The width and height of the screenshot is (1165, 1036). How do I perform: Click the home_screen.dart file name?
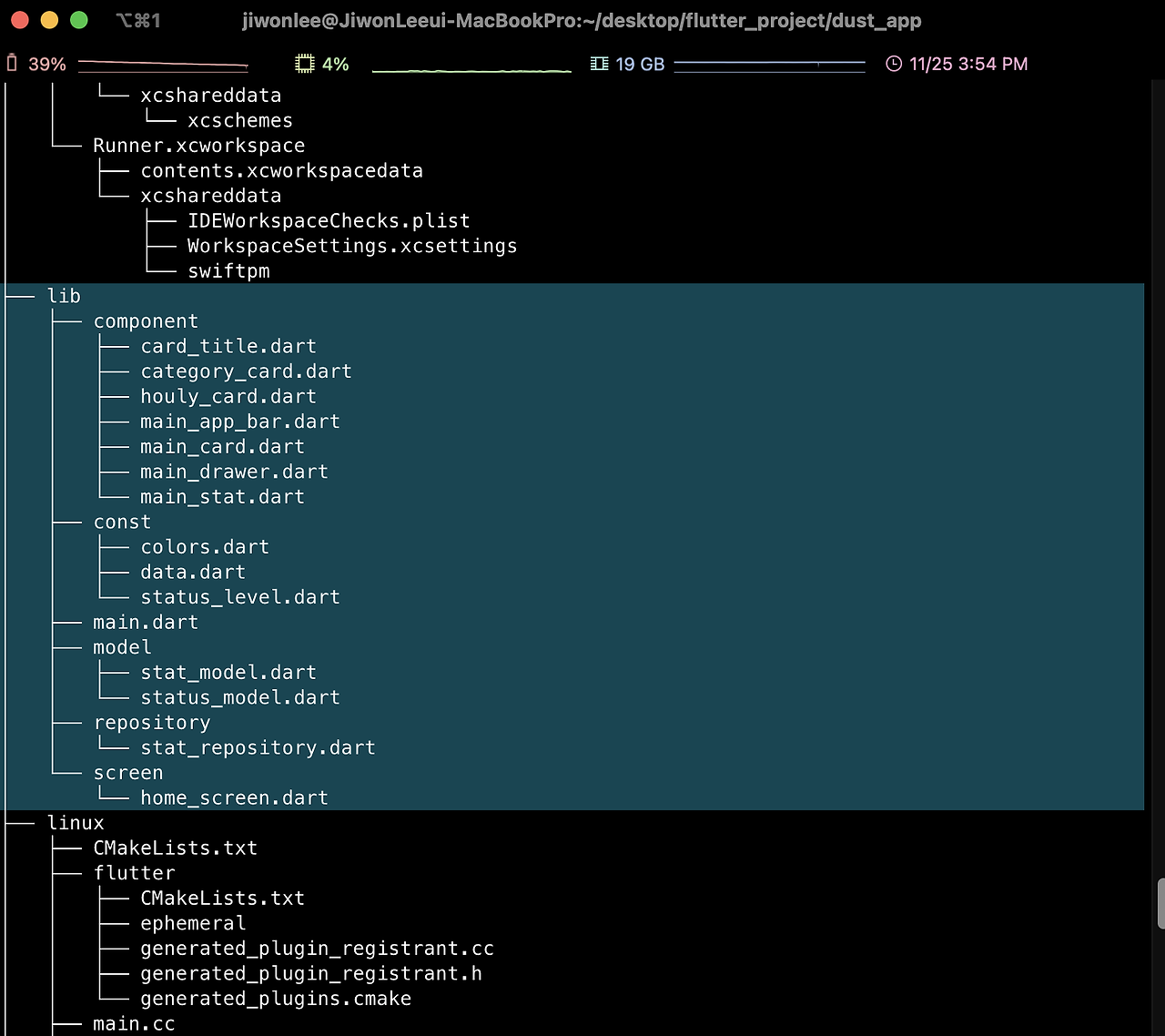click(x=234, y=797)
